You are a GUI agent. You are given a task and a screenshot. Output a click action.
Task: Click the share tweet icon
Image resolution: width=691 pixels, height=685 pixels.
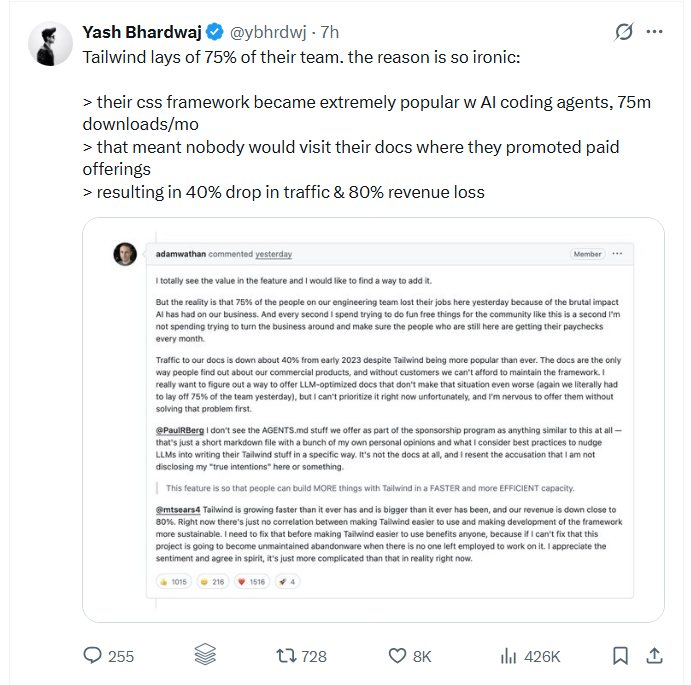655,655
